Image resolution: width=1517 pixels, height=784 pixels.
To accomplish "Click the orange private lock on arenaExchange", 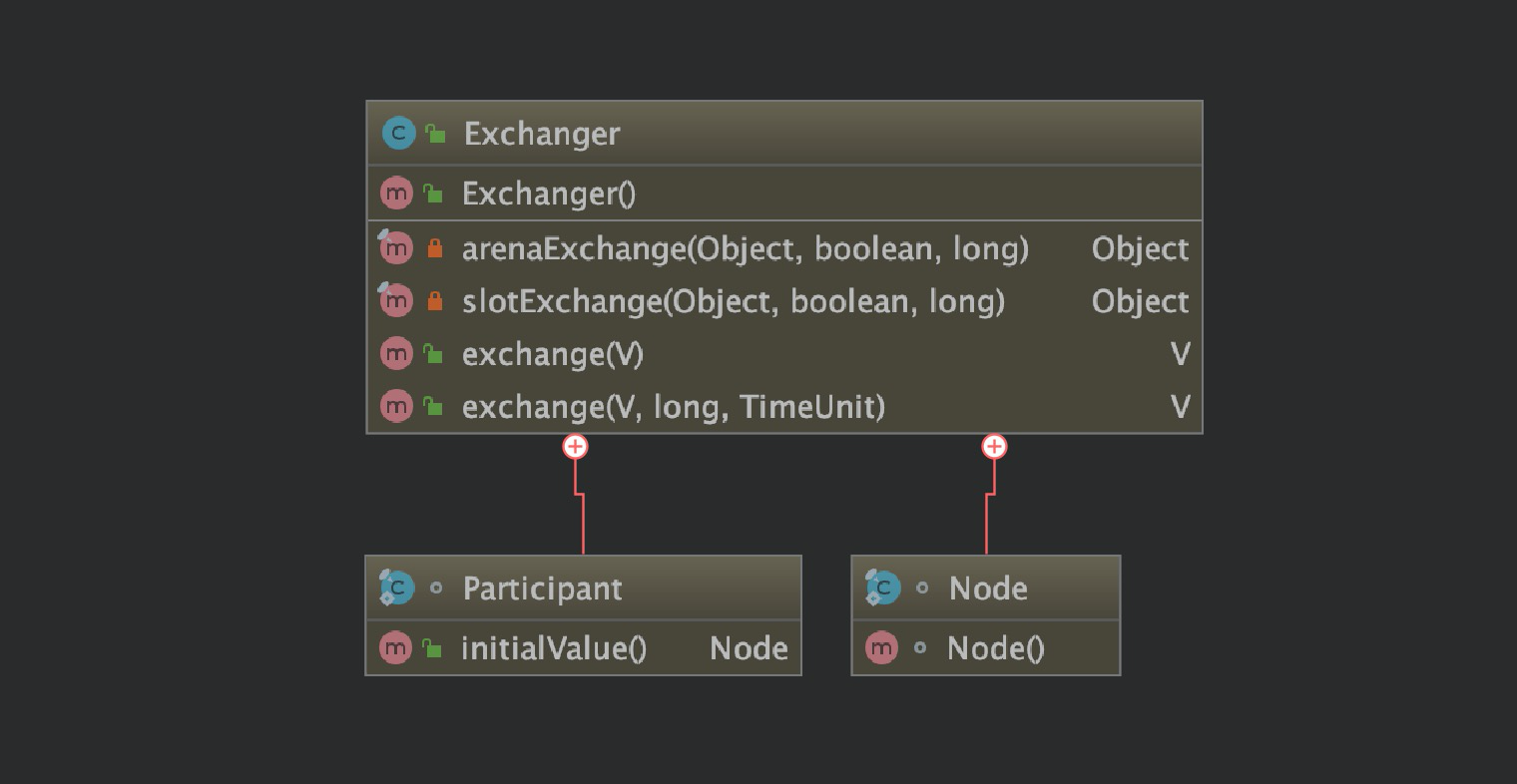I will point(433,247).
